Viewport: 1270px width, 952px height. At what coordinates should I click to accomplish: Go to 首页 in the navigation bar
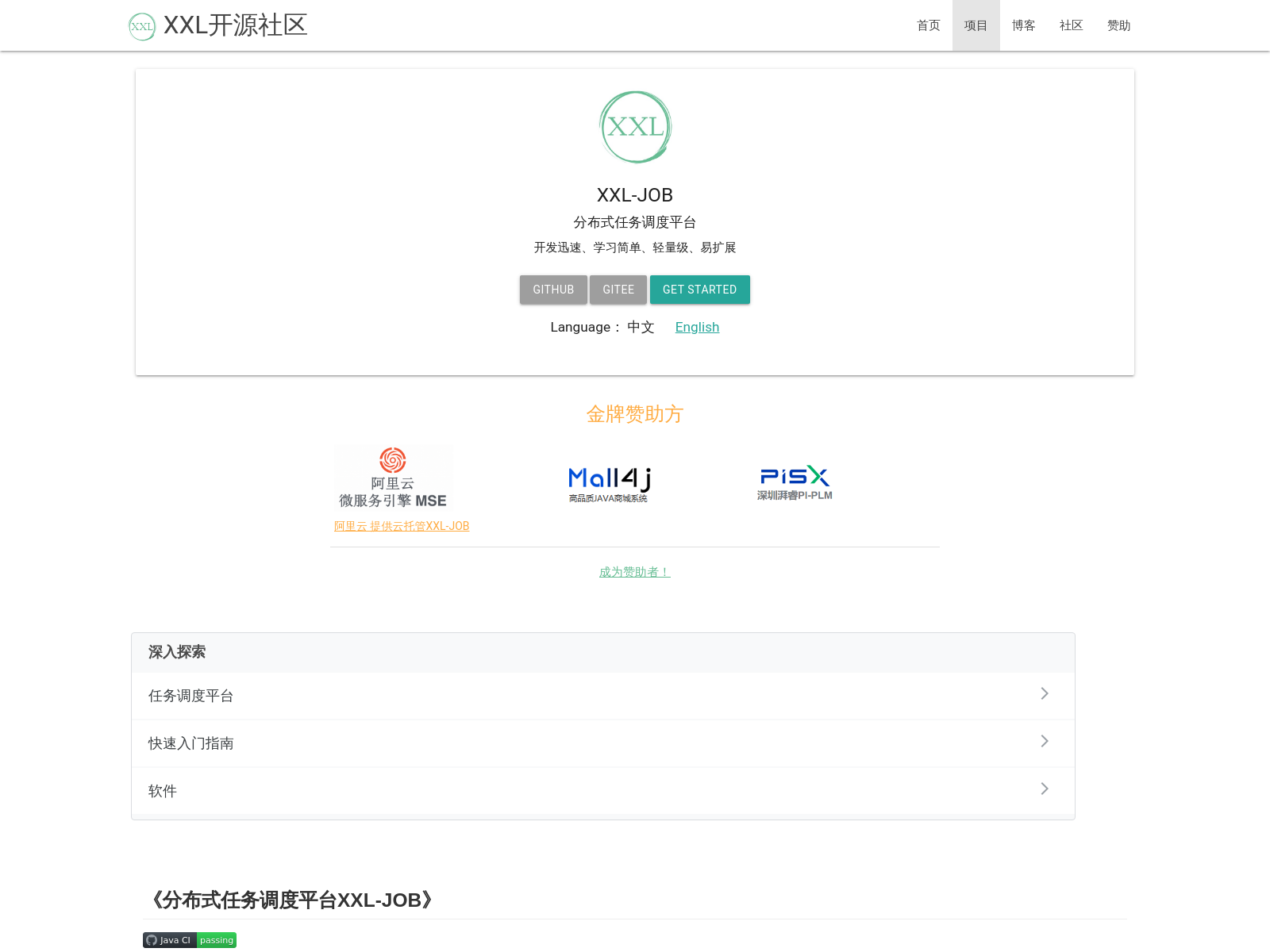coord(928,25)
